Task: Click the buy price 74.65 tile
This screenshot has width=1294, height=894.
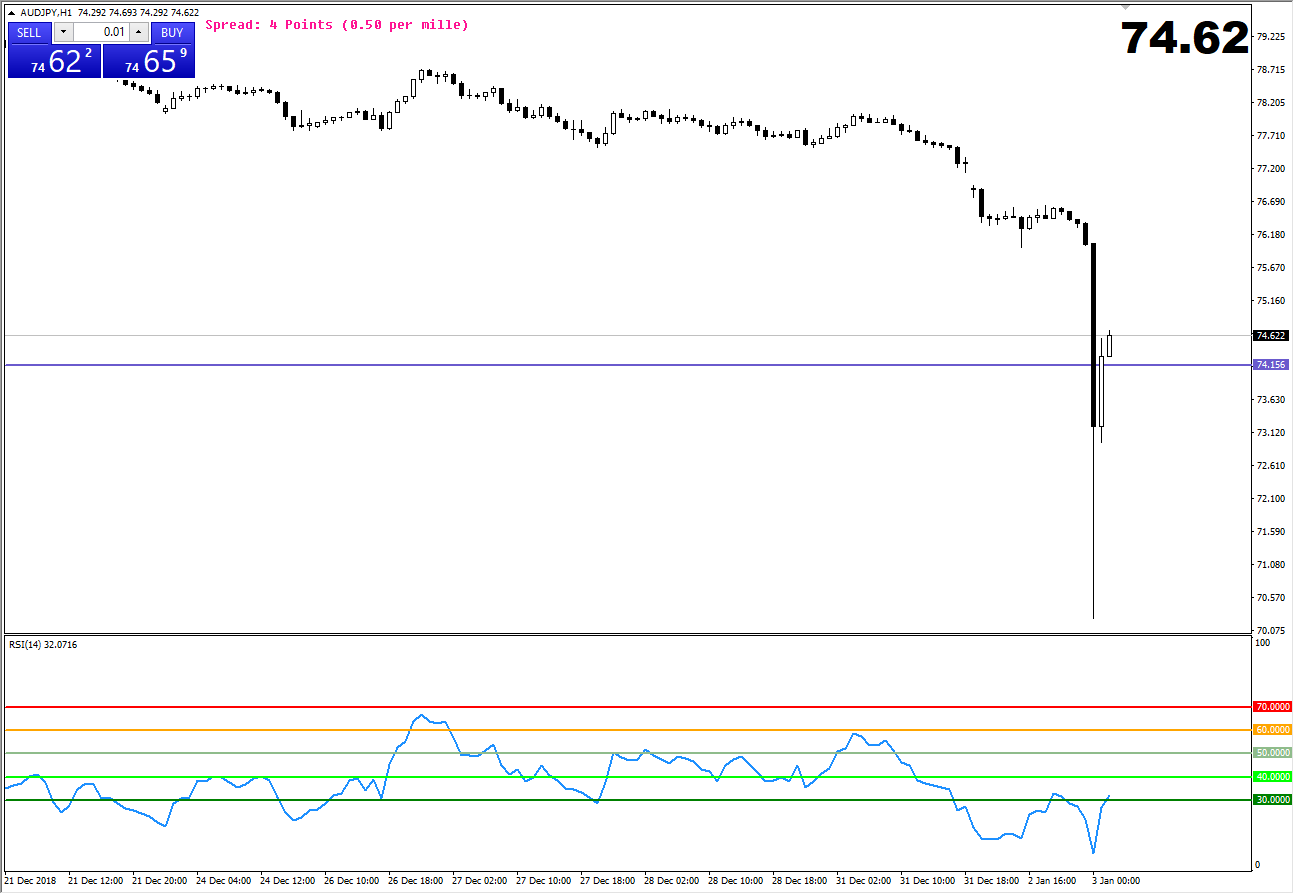Action: pyautogui.click(x=149, y=61)
